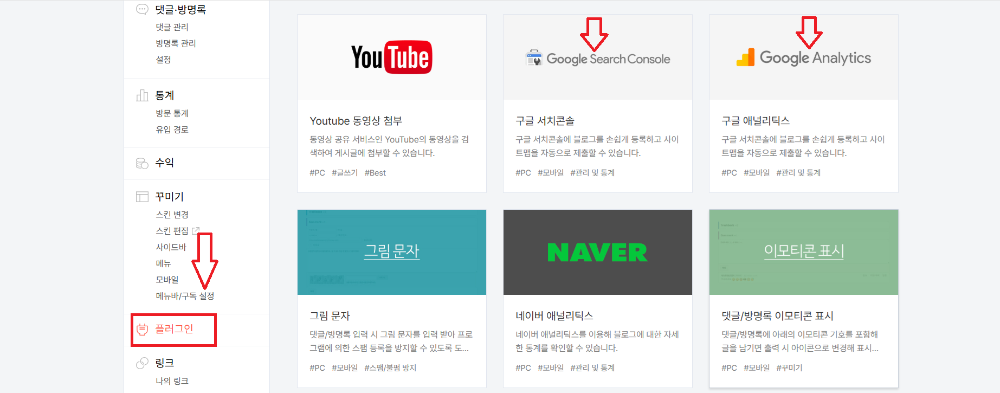Screen dimensions: 1000x393
Task: Click the #글쓰기 tag on the Youtube card
Action: (344, 172)
